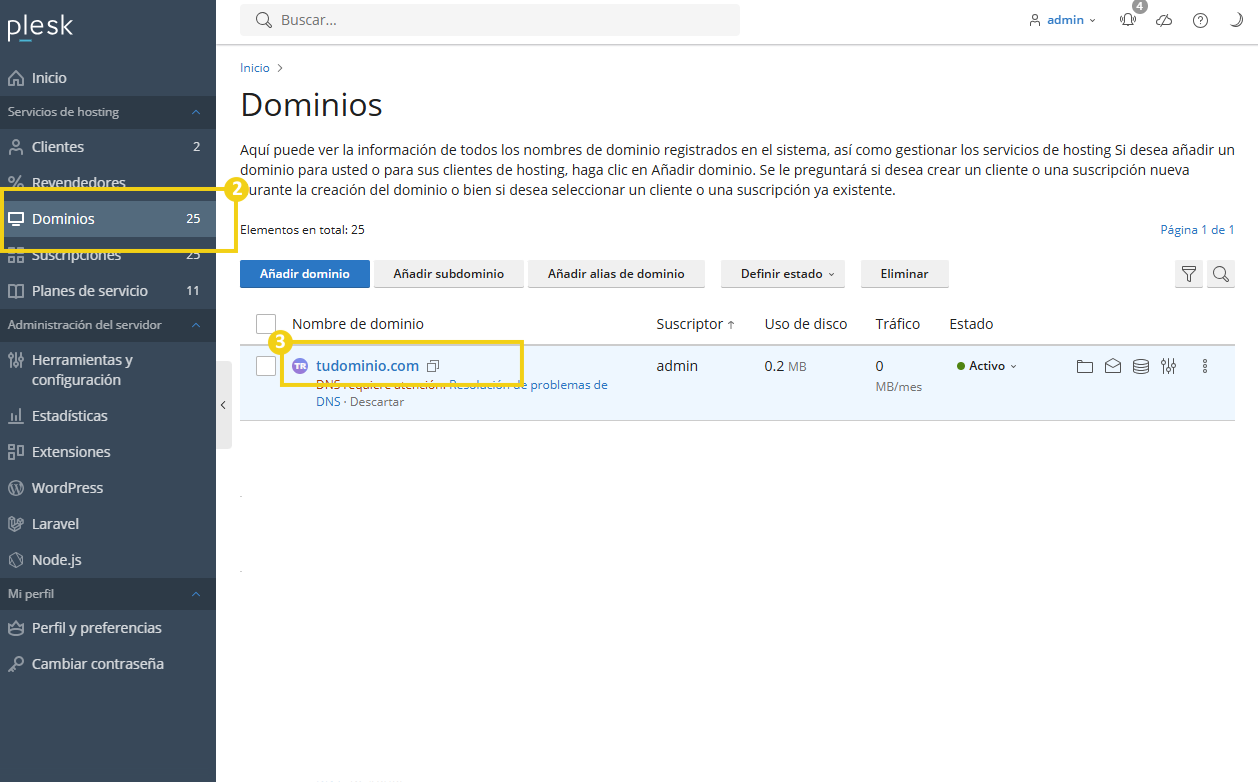Check the tudominio.com row checkbox

click(266, 366)
